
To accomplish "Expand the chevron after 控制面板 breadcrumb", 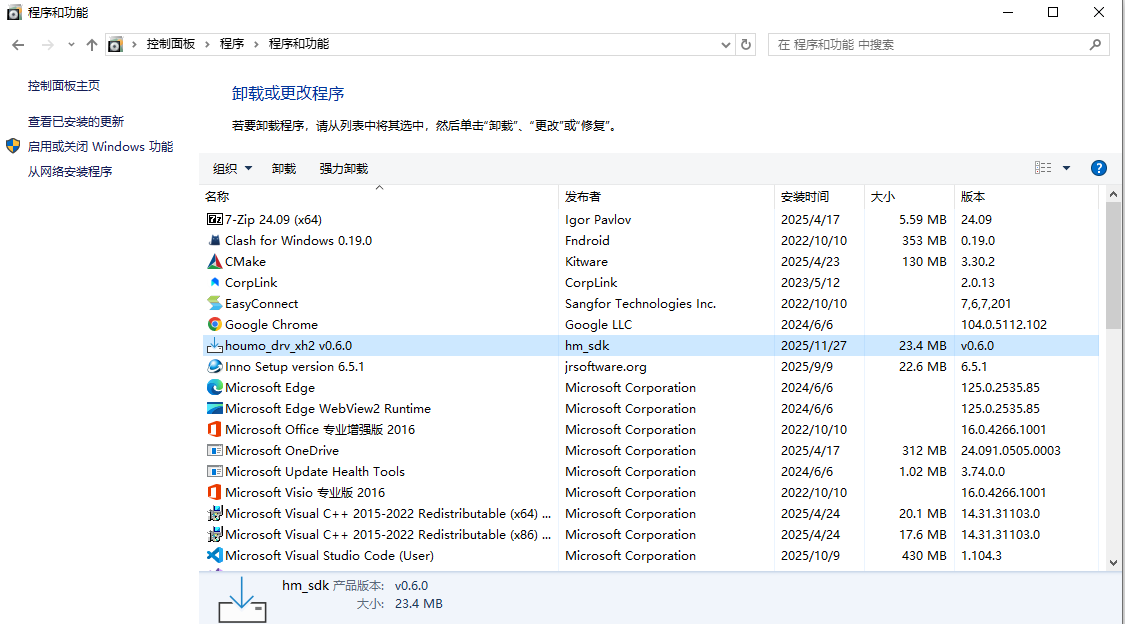I will click(x=207, y=44).
